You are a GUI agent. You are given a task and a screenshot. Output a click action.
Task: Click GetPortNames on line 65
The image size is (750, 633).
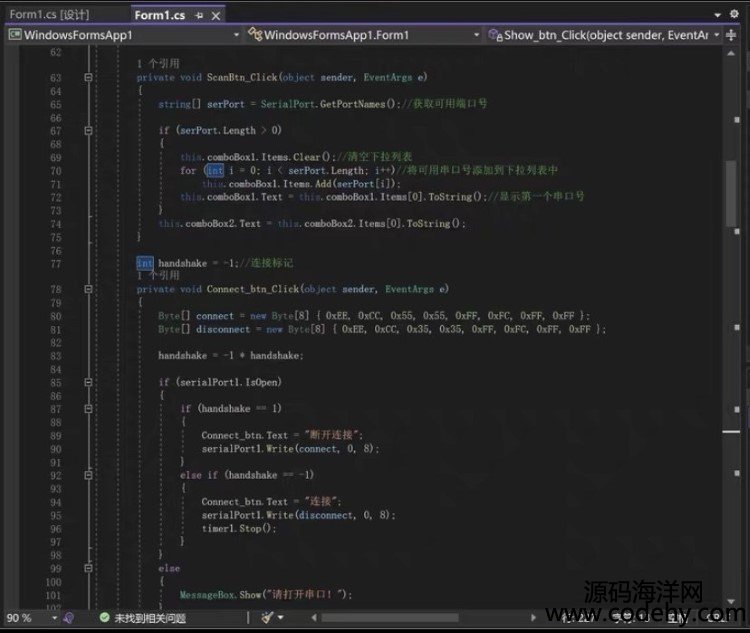[x=353, y=104]
